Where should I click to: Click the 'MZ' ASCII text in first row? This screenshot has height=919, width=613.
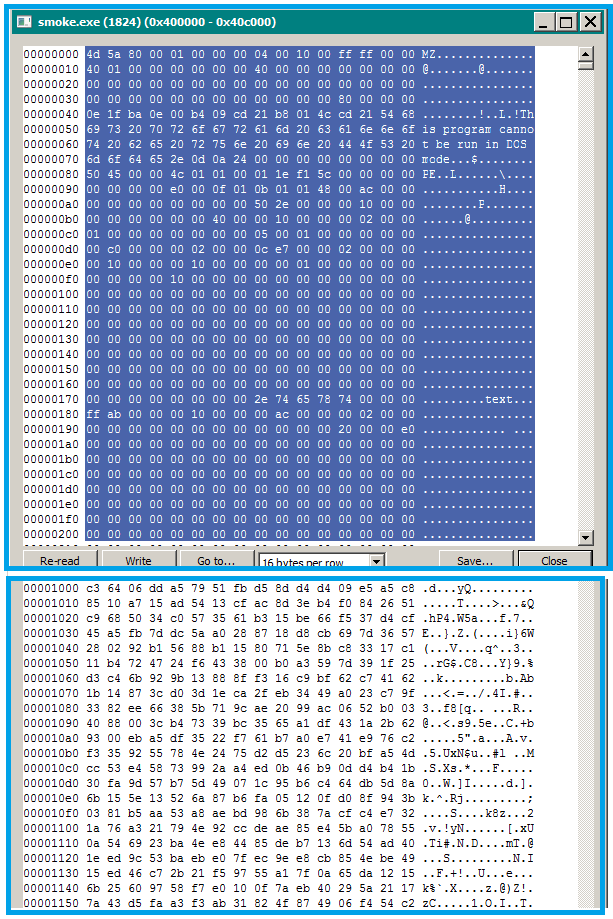click(429, 54)
